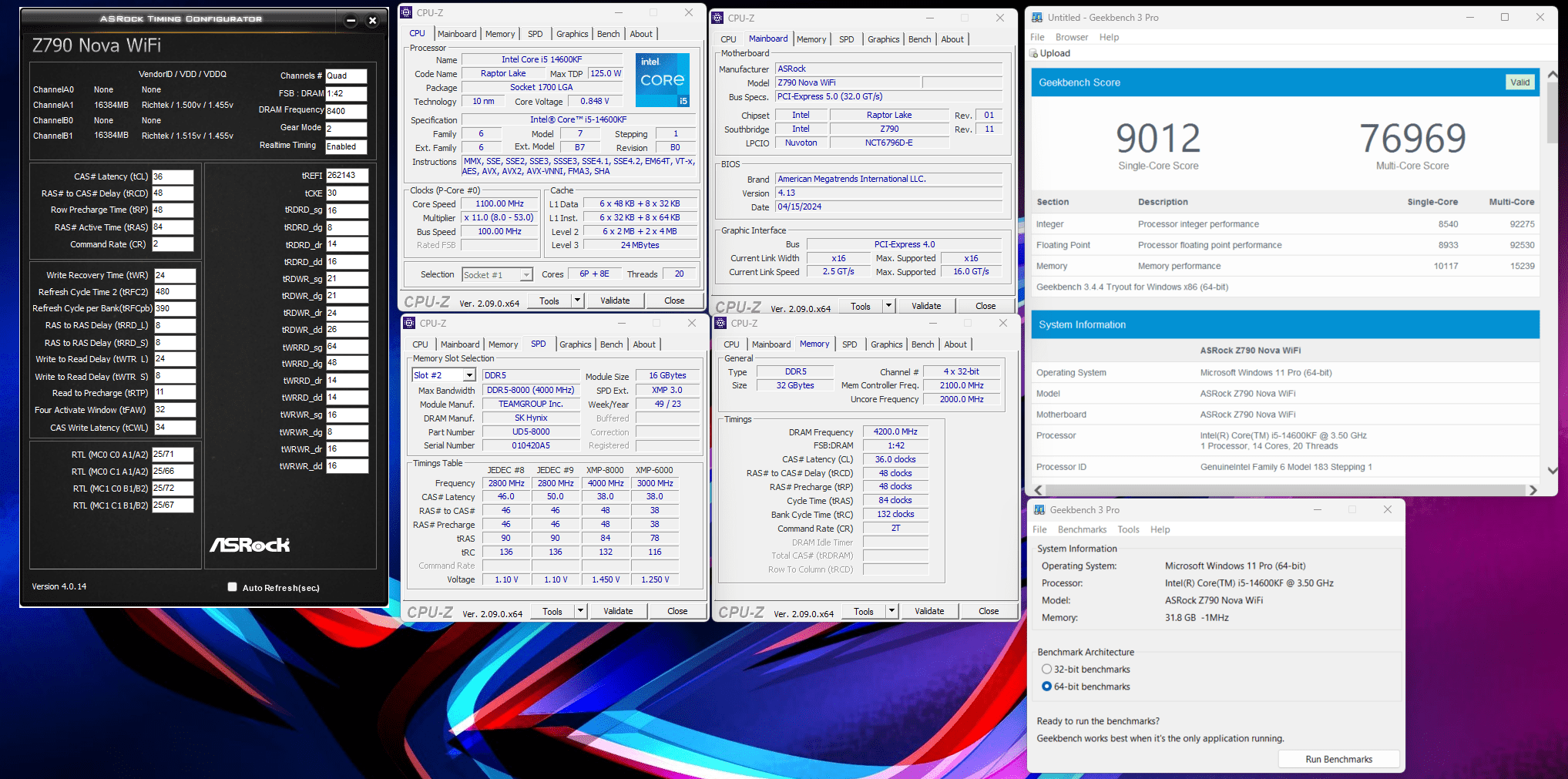Click the CPU-Z app icon in the SPD window title bar
Viewport: 1568px width, 779px height.
pyautogui.click(x=410, y=323)
